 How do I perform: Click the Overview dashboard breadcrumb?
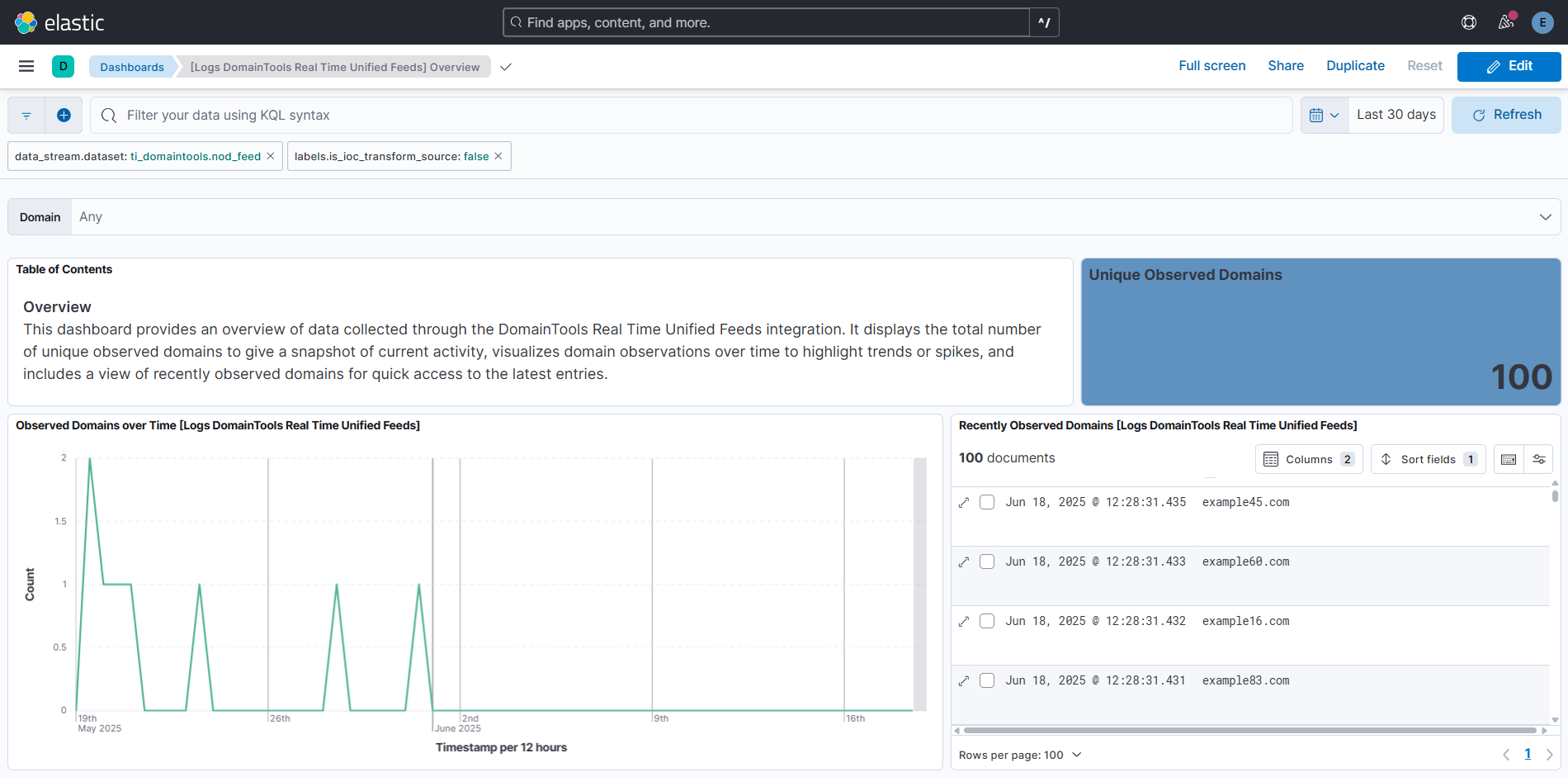point(335,67)
